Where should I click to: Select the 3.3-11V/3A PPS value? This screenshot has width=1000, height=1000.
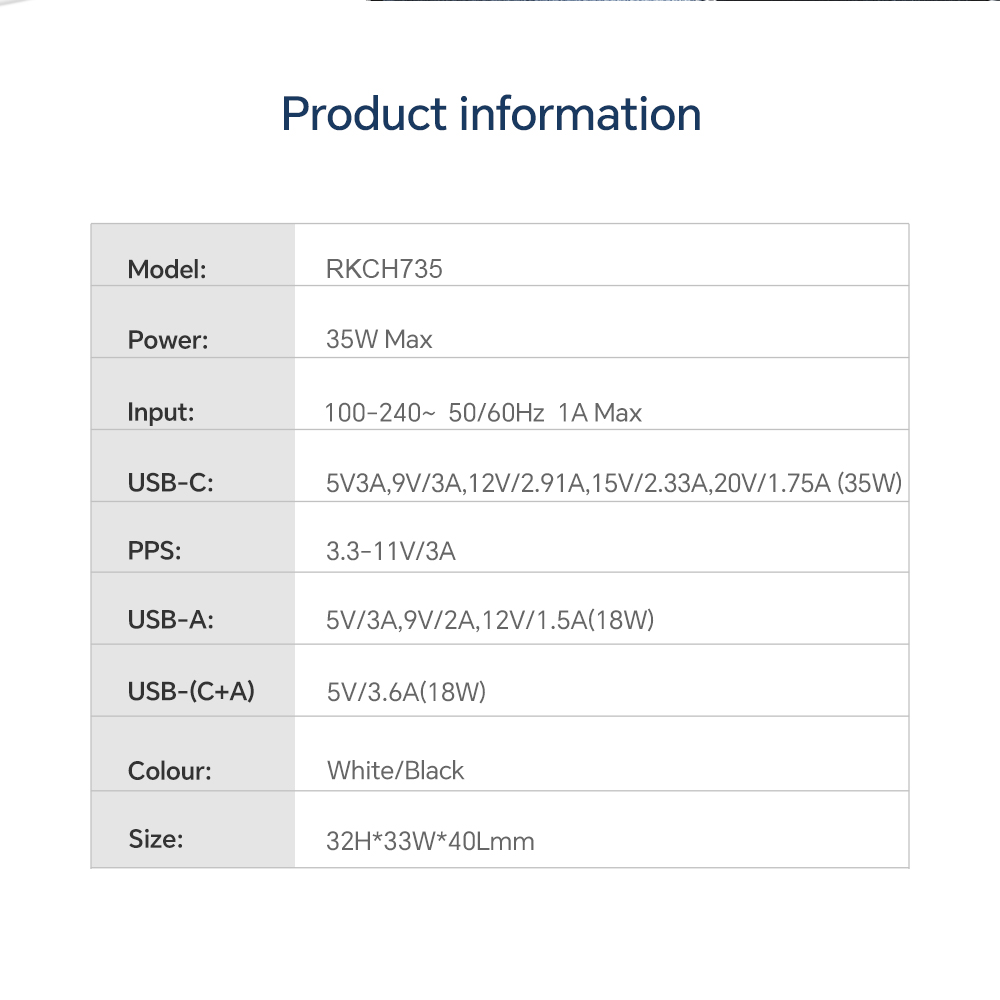391,550
